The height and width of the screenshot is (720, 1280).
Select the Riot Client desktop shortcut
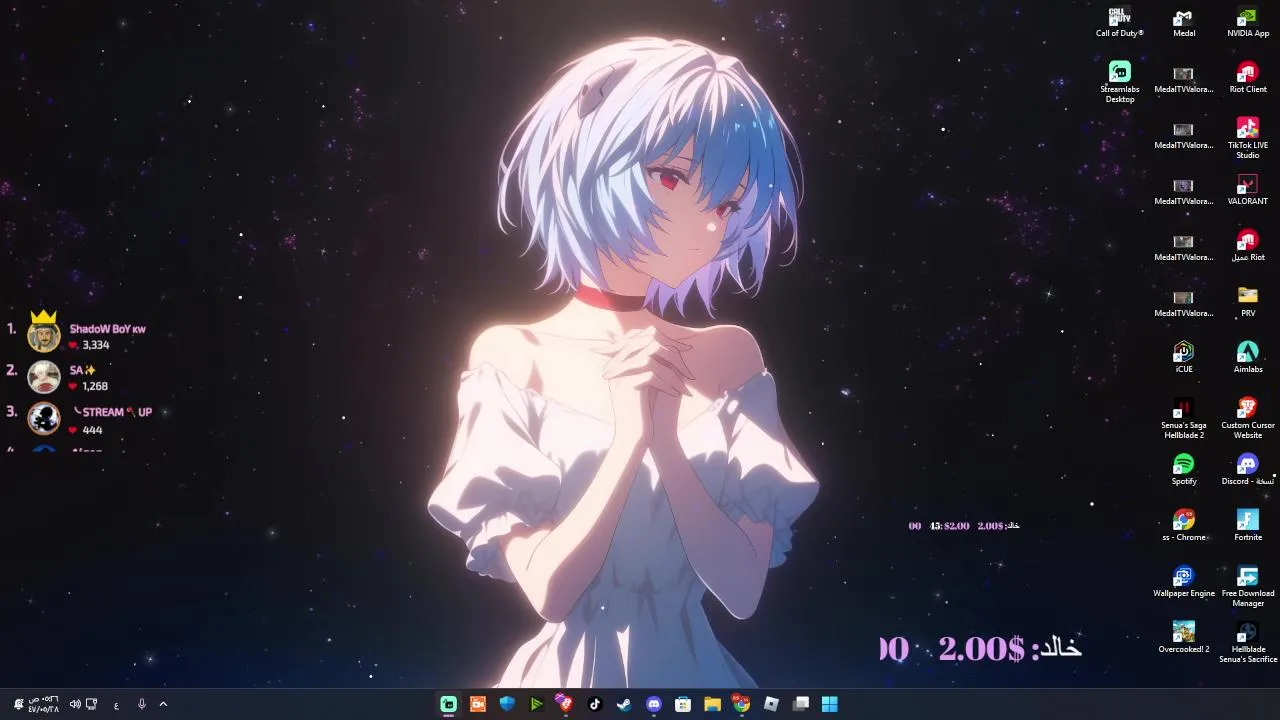tap(1248, 79)
